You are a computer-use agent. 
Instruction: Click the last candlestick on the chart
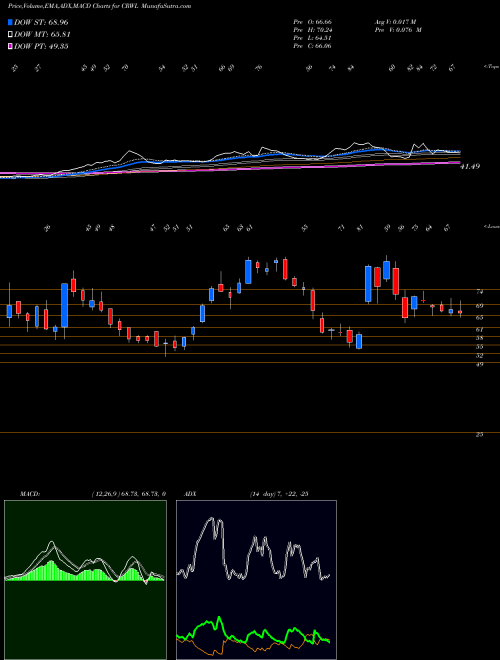coord(460,312)
